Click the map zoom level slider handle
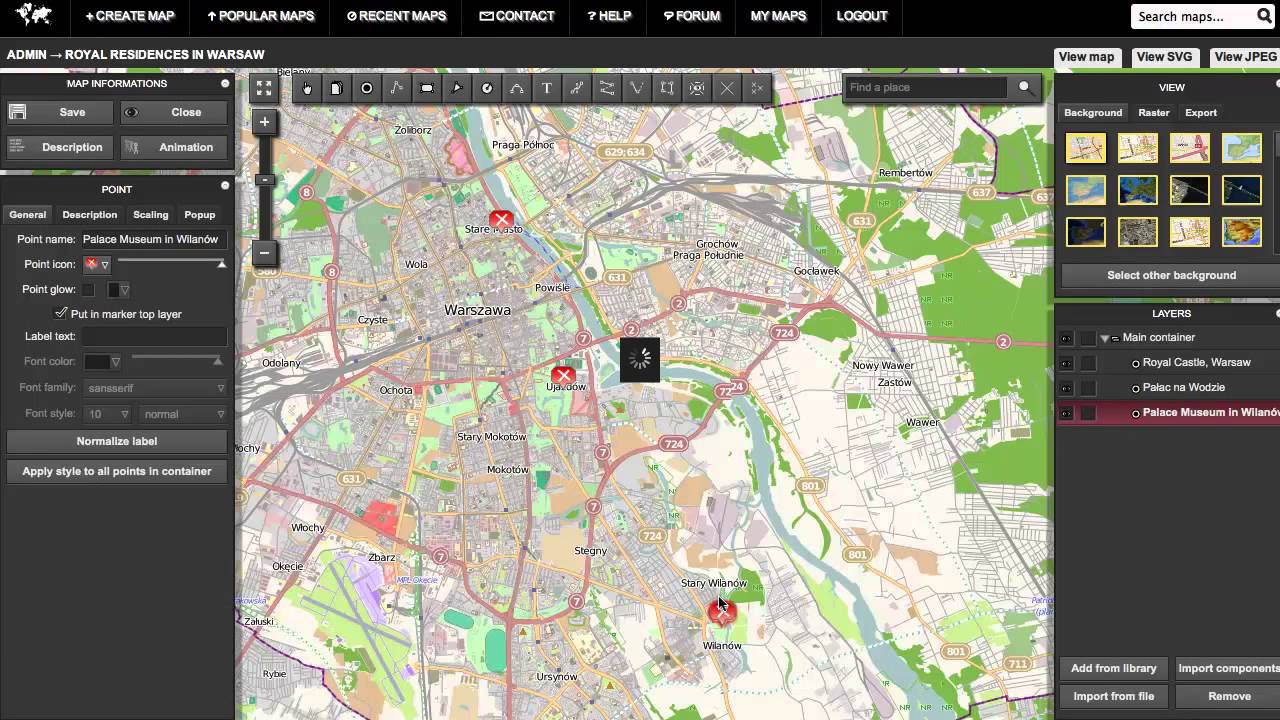The image size is (1280, 720). click(264, 180)
